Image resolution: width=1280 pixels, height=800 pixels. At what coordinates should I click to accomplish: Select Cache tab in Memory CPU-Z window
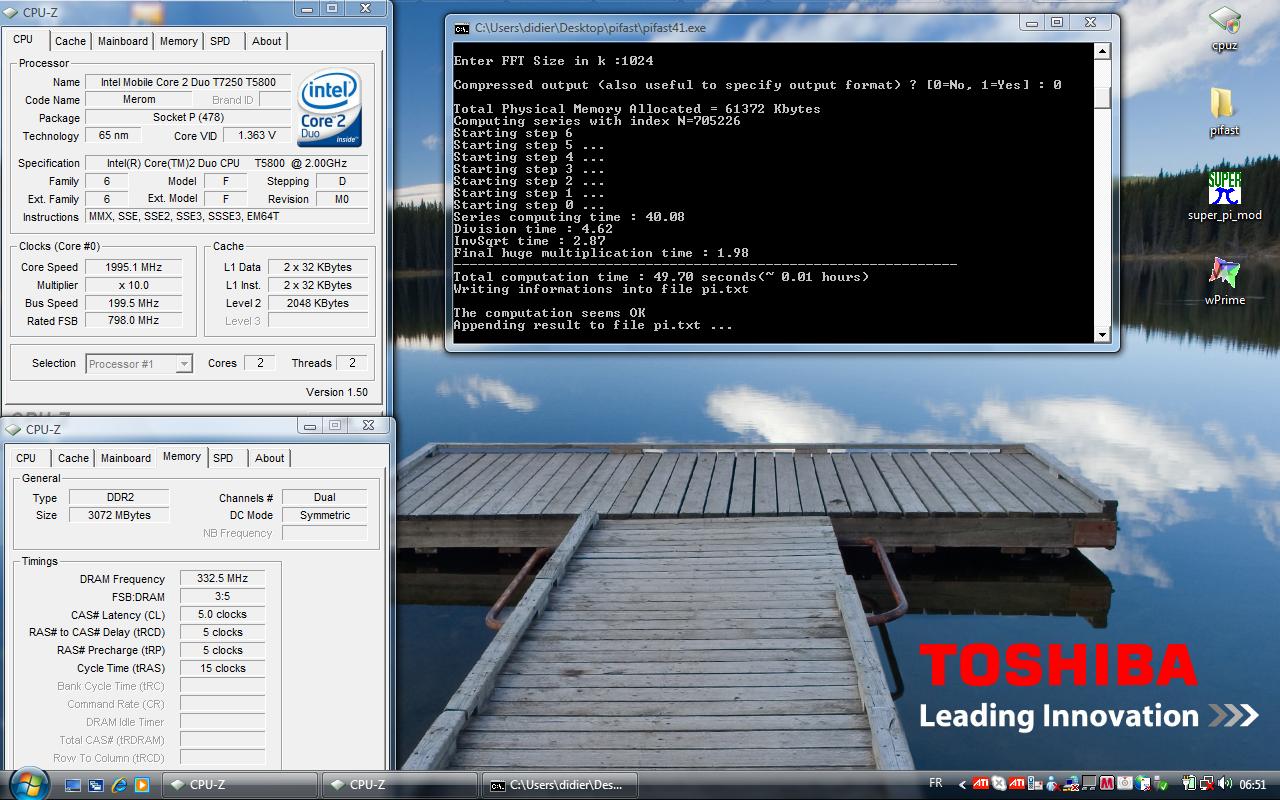tap(73, 458)
